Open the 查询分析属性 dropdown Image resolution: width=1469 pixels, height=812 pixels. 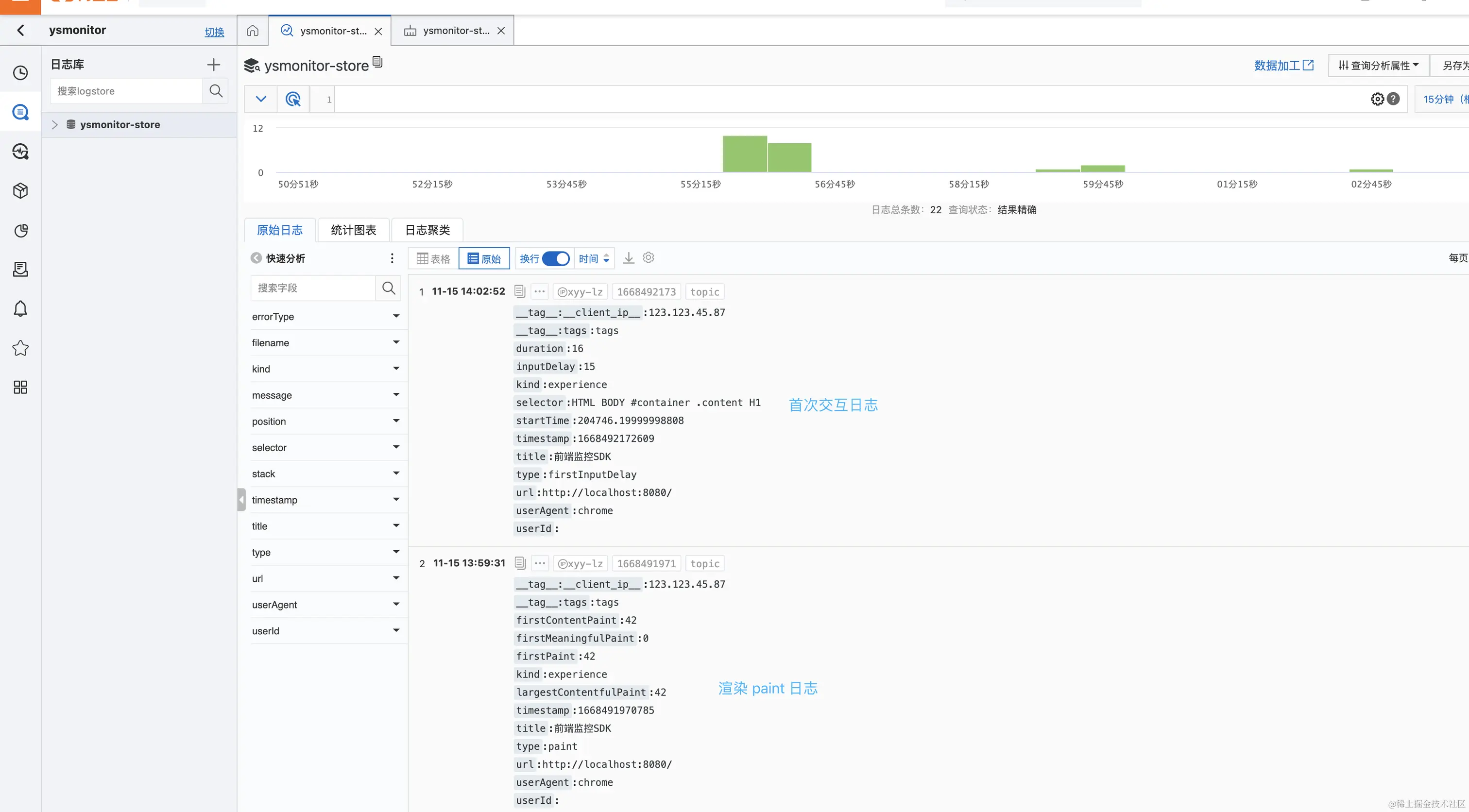pos(1378,66)
